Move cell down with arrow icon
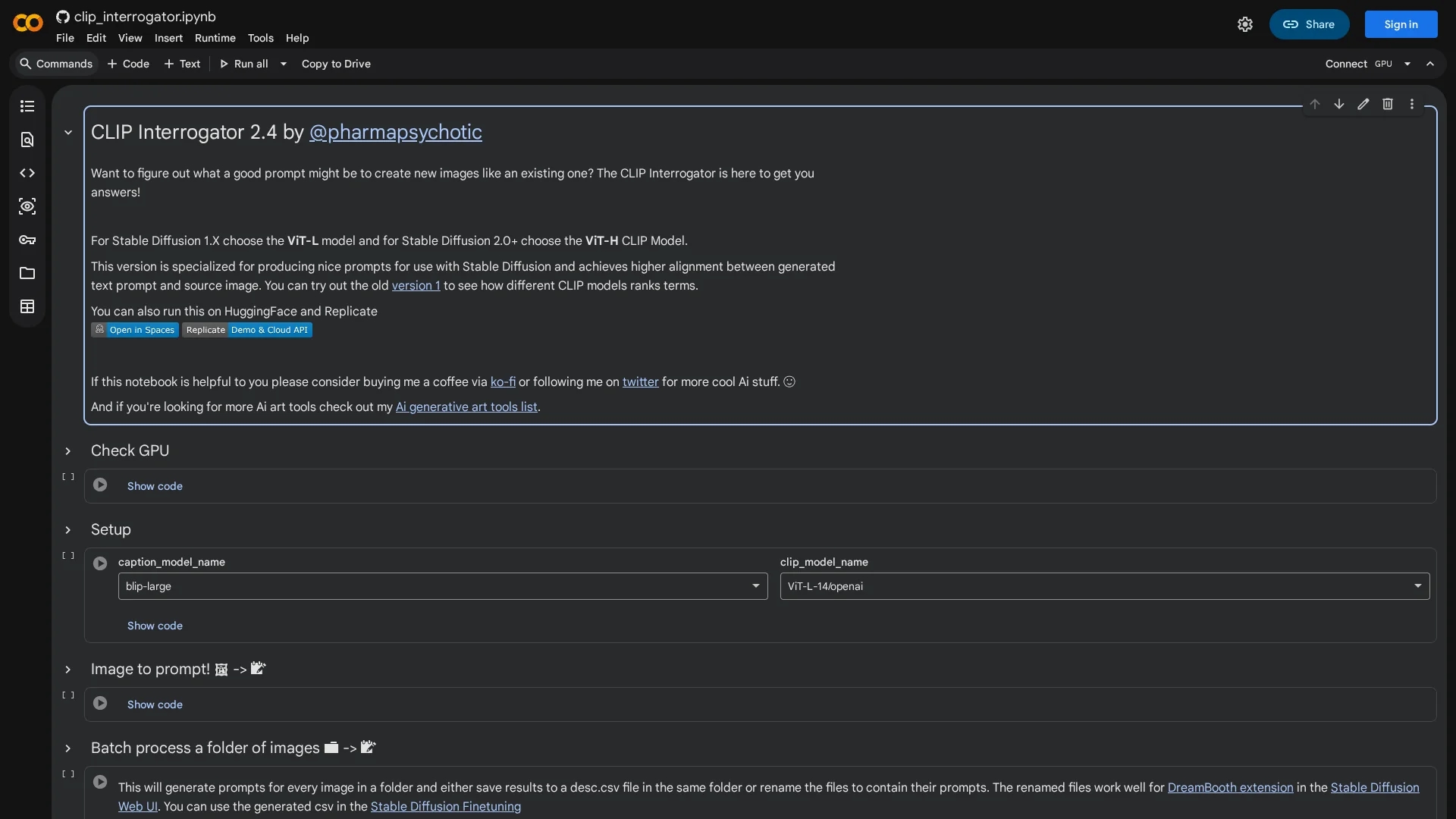 1339,104
